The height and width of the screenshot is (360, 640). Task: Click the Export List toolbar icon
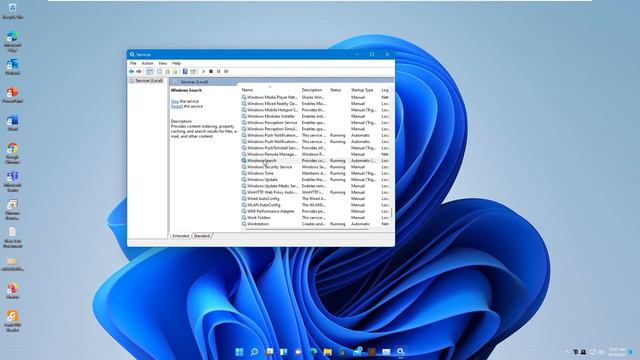[x=175, y=71]
